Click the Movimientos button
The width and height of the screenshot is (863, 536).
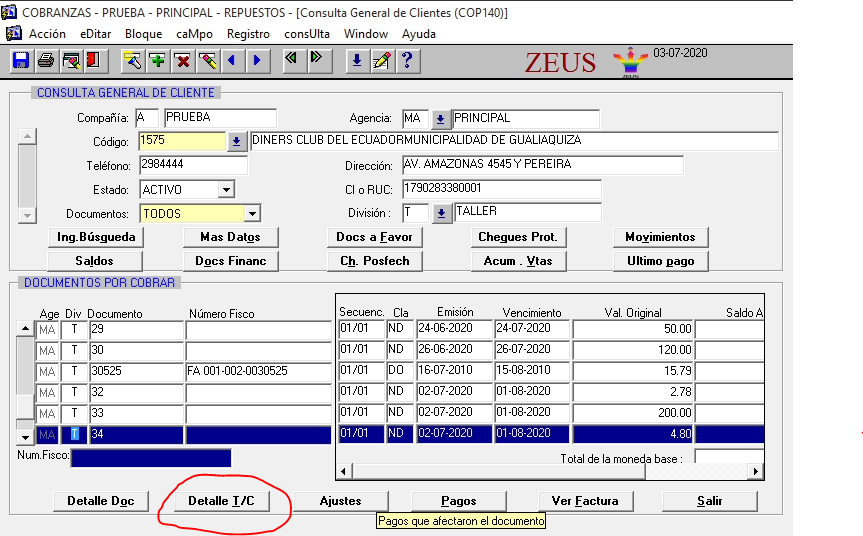660,237
